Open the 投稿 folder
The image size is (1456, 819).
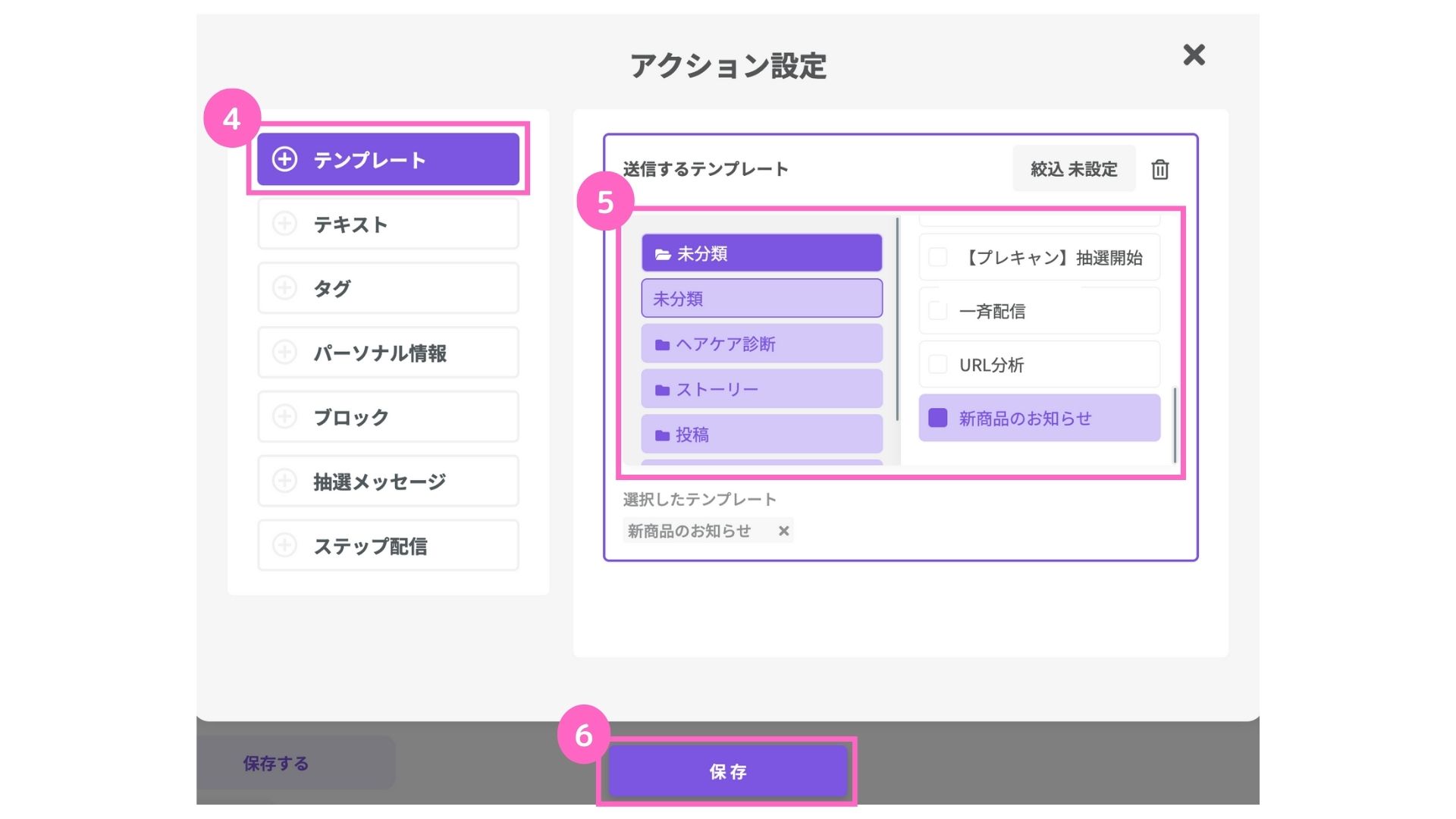coord(761,435)
